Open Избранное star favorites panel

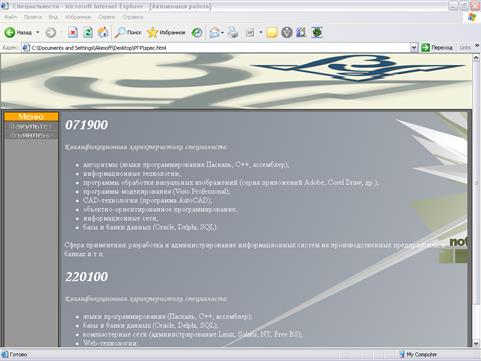tap(166, 32)
